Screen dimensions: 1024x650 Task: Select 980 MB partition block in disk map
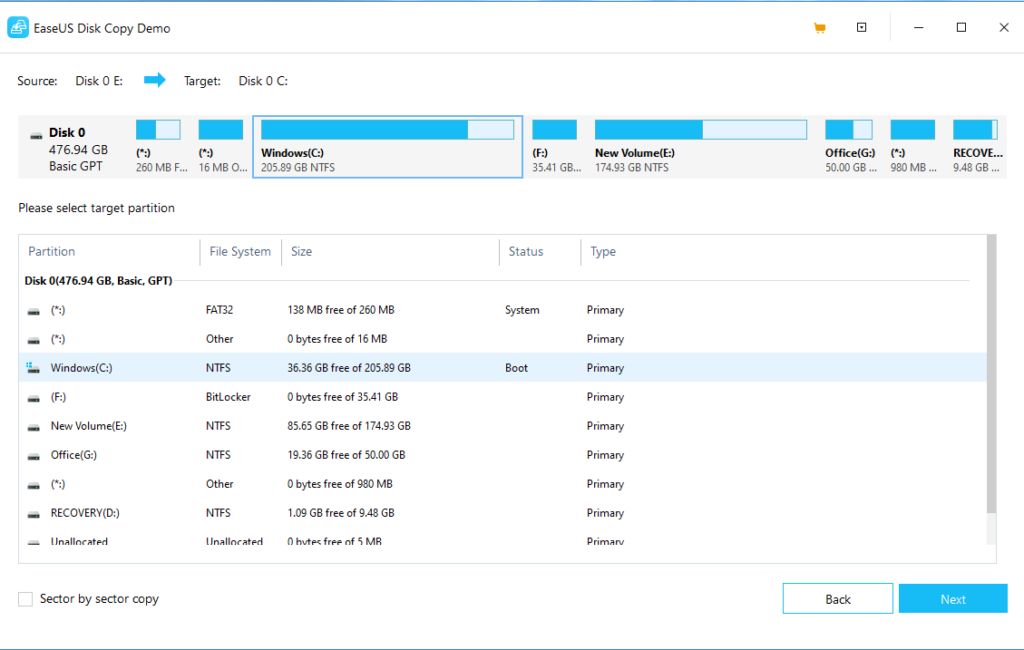pyautogui.click(x=913, y=146)
